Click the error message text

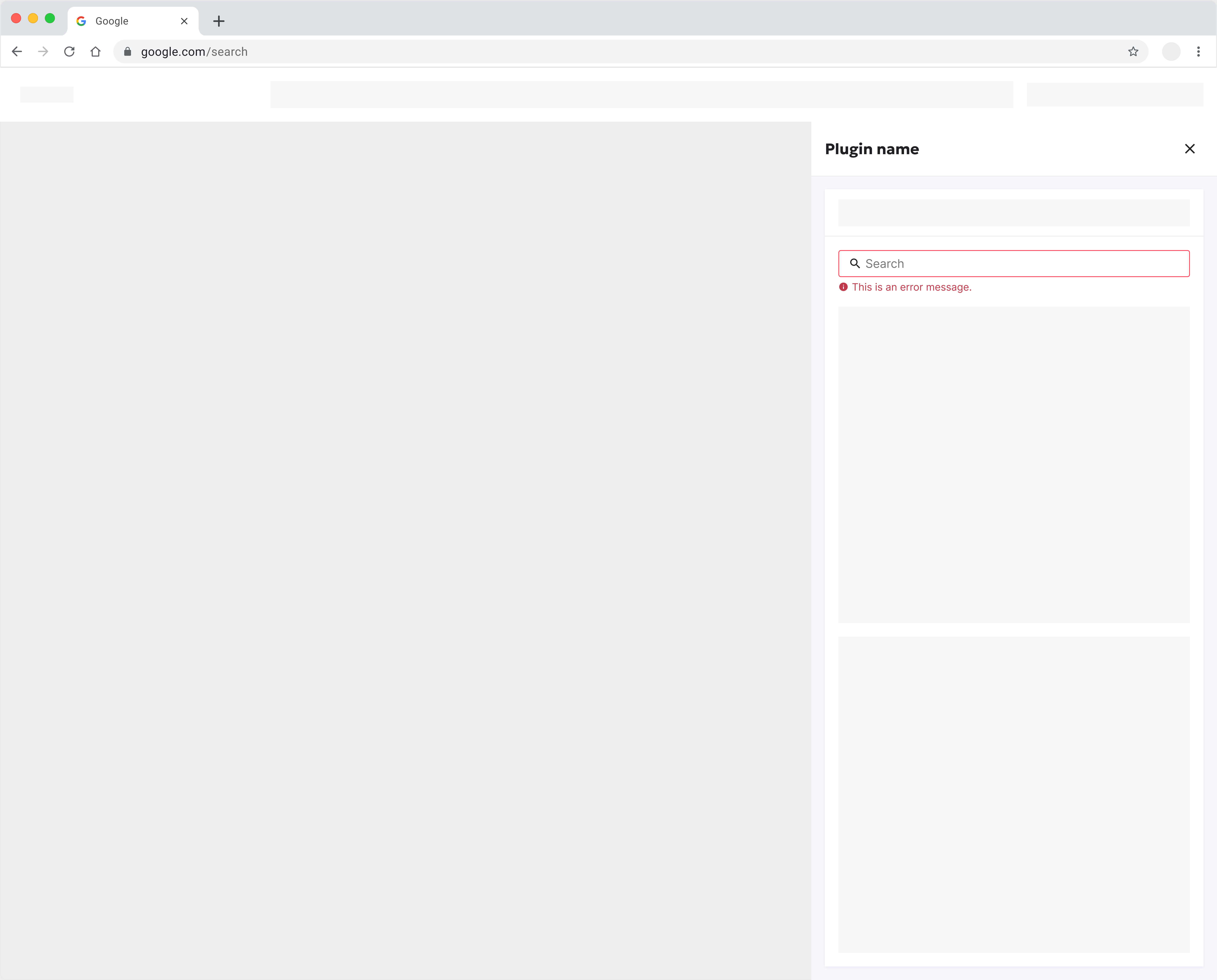[x=911, y=287]
